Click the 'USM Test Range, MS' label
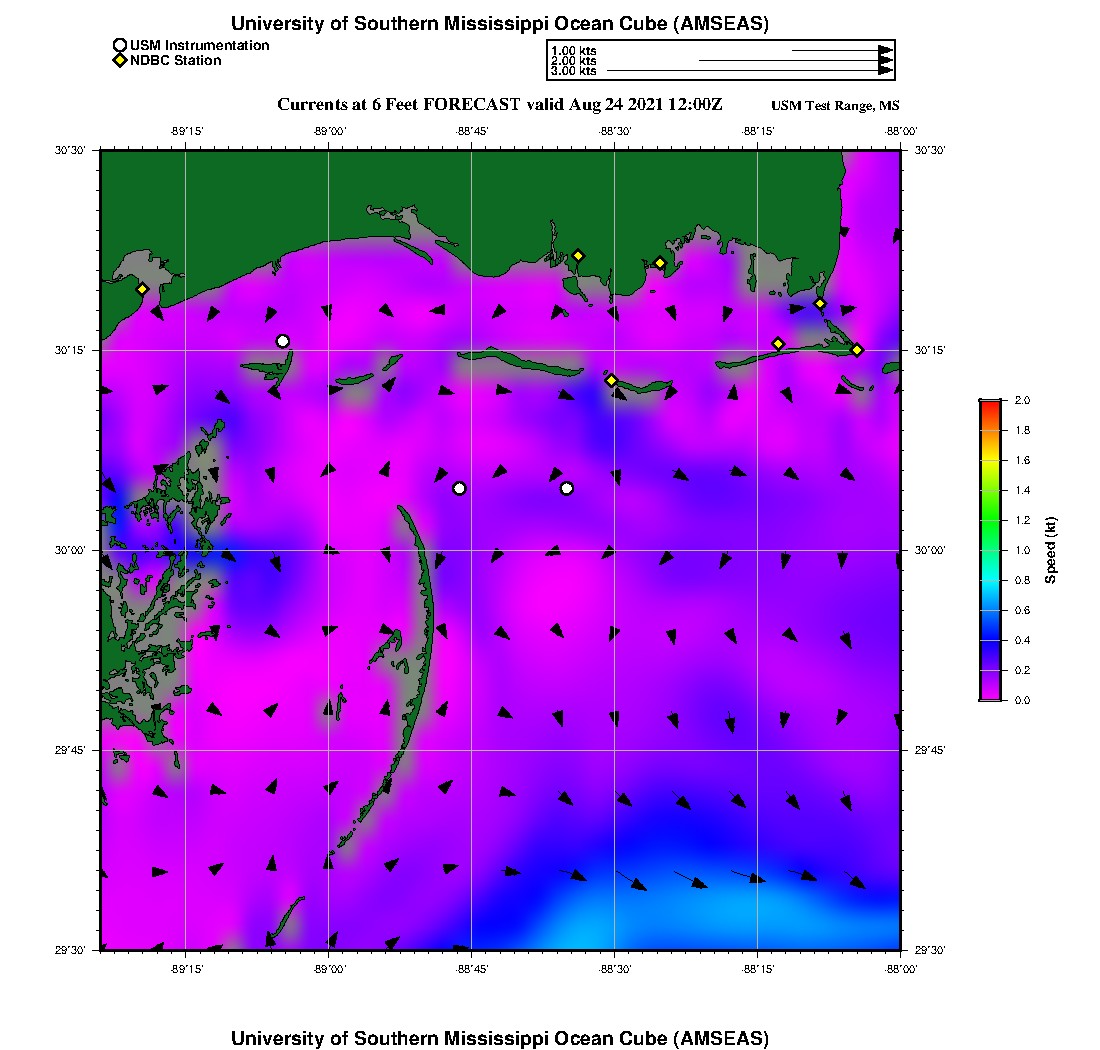1100x1050 pixels. click(835, 106)
